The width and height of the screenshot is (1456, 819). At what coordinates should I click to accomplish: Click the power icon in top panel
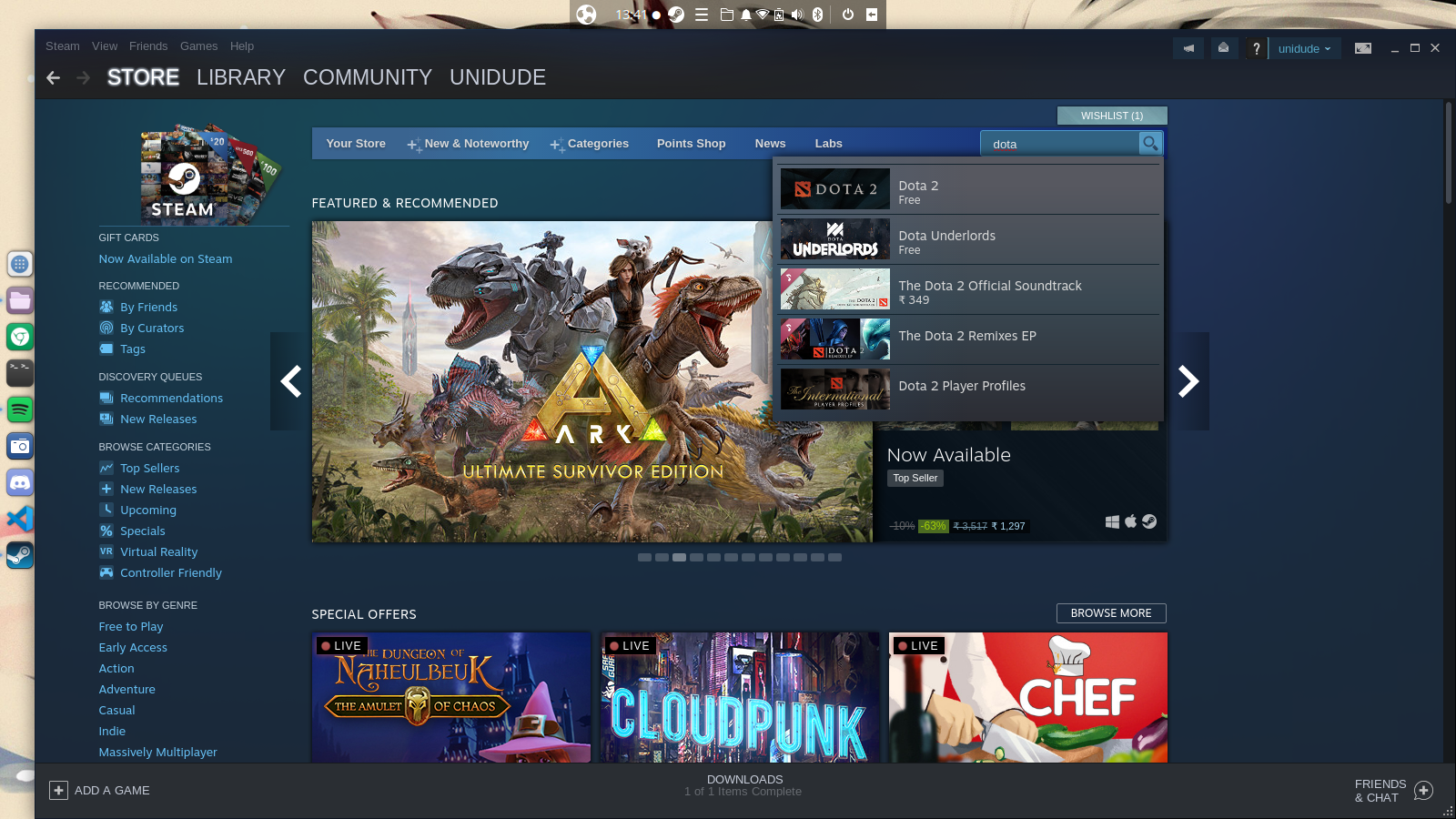point(848,14)
